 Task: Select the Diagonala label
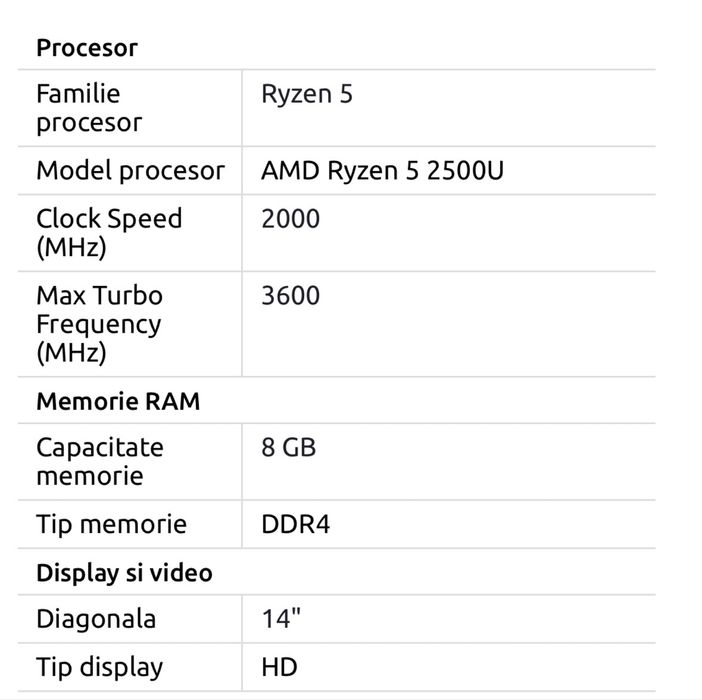point(96,619)
